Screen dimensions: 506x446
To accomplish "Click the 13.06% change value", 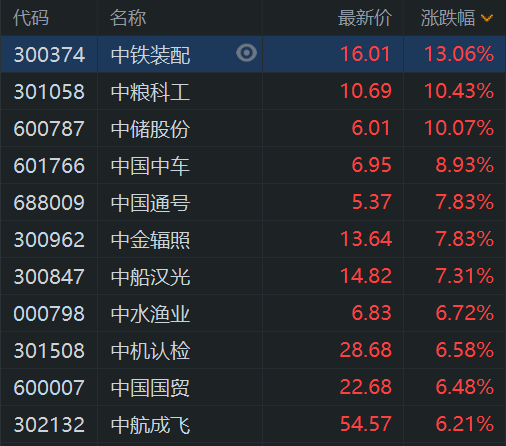I will pyautogui.click(x=459, y=54).
